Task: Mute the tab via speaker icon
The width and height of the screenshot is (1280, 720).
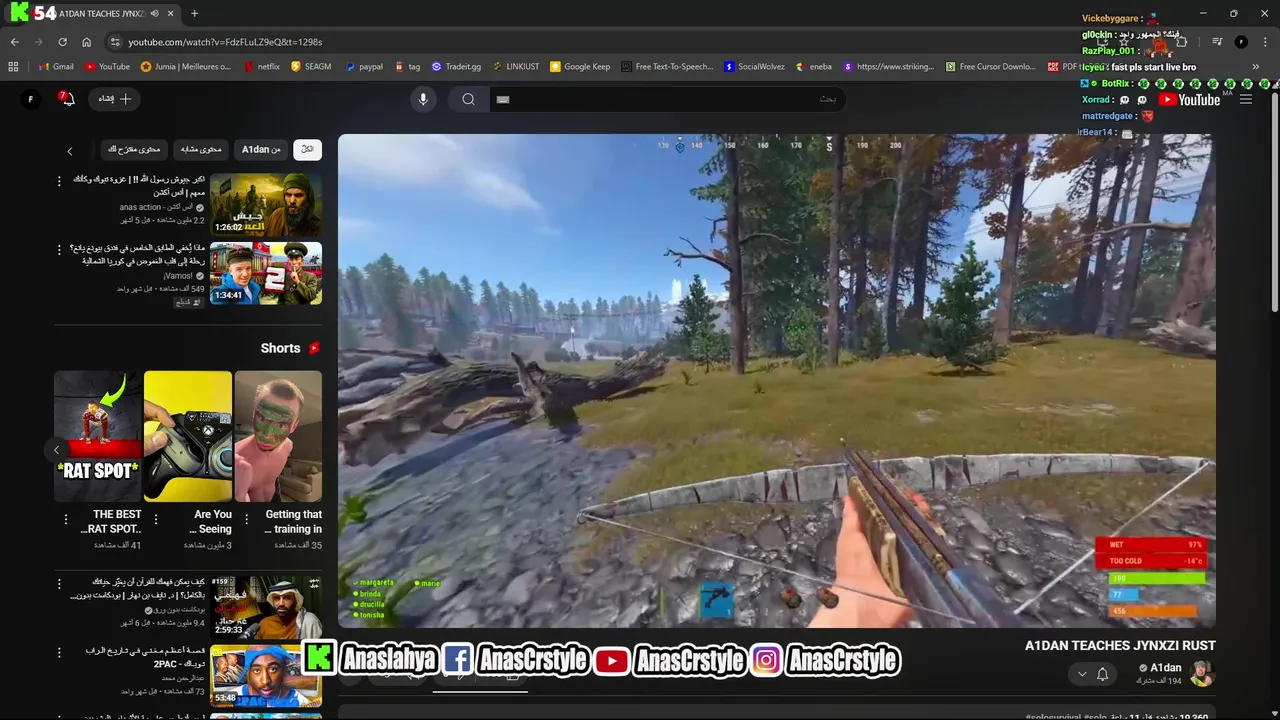Action: tap(154, 14)
